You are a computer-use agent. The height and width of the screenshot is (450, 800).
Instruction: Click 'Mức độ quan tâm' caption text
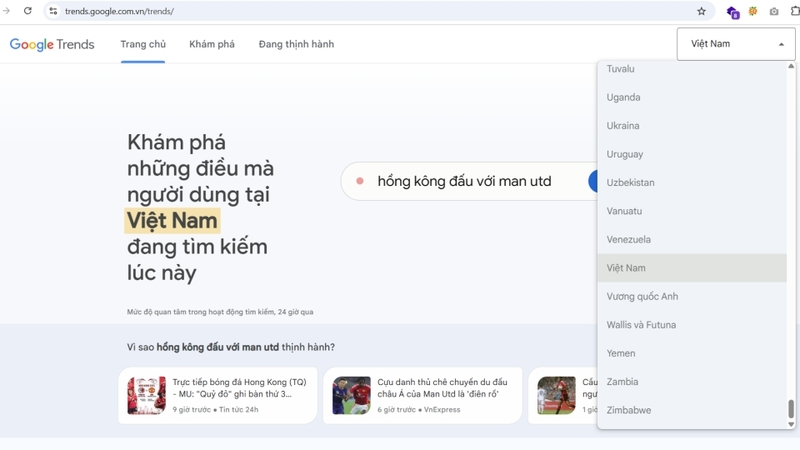[220, 312]
